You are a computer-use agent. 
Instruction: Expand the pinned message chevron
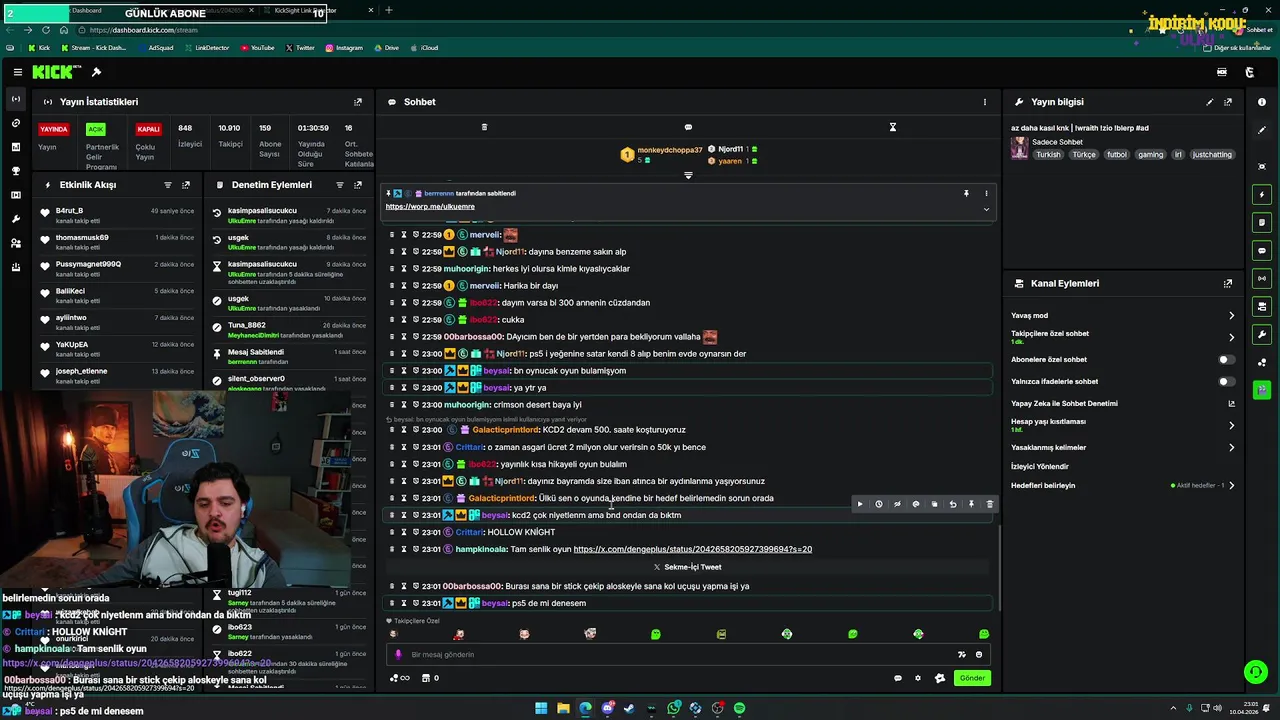pos(986,209)
